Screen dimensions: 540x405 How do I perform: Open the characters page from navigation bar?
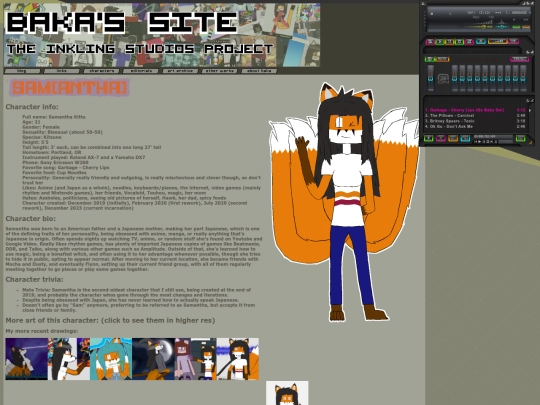click(x=101, y=71)
